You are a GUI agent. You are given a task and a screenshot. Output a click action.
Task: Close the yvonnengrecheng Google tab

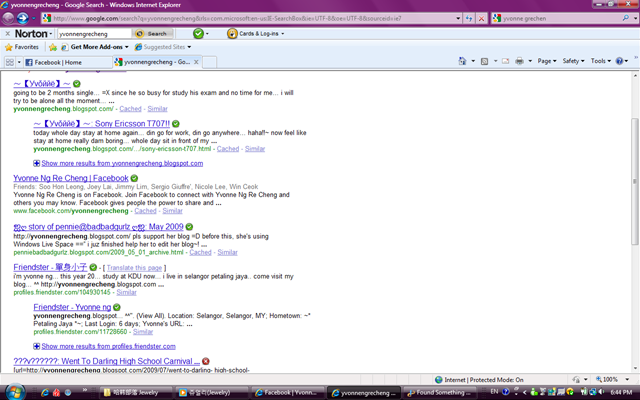196,62
